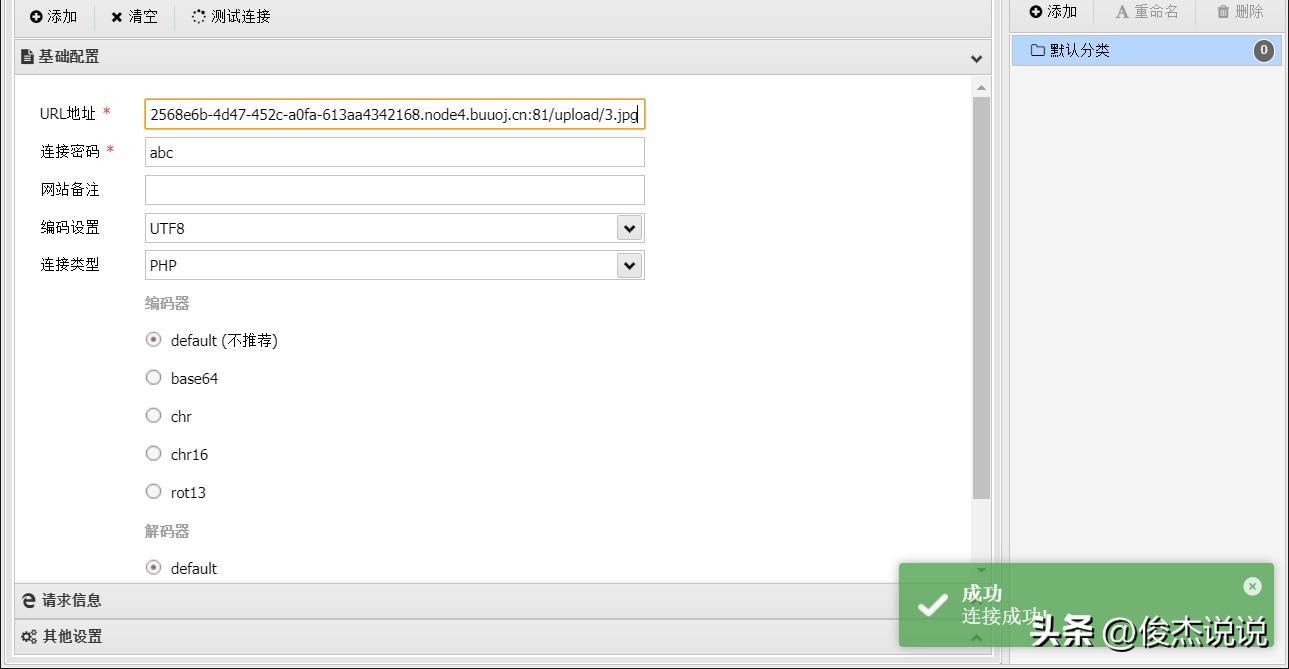Click the 添加 plus icon in left toolbar

click(x=36, y=17)
